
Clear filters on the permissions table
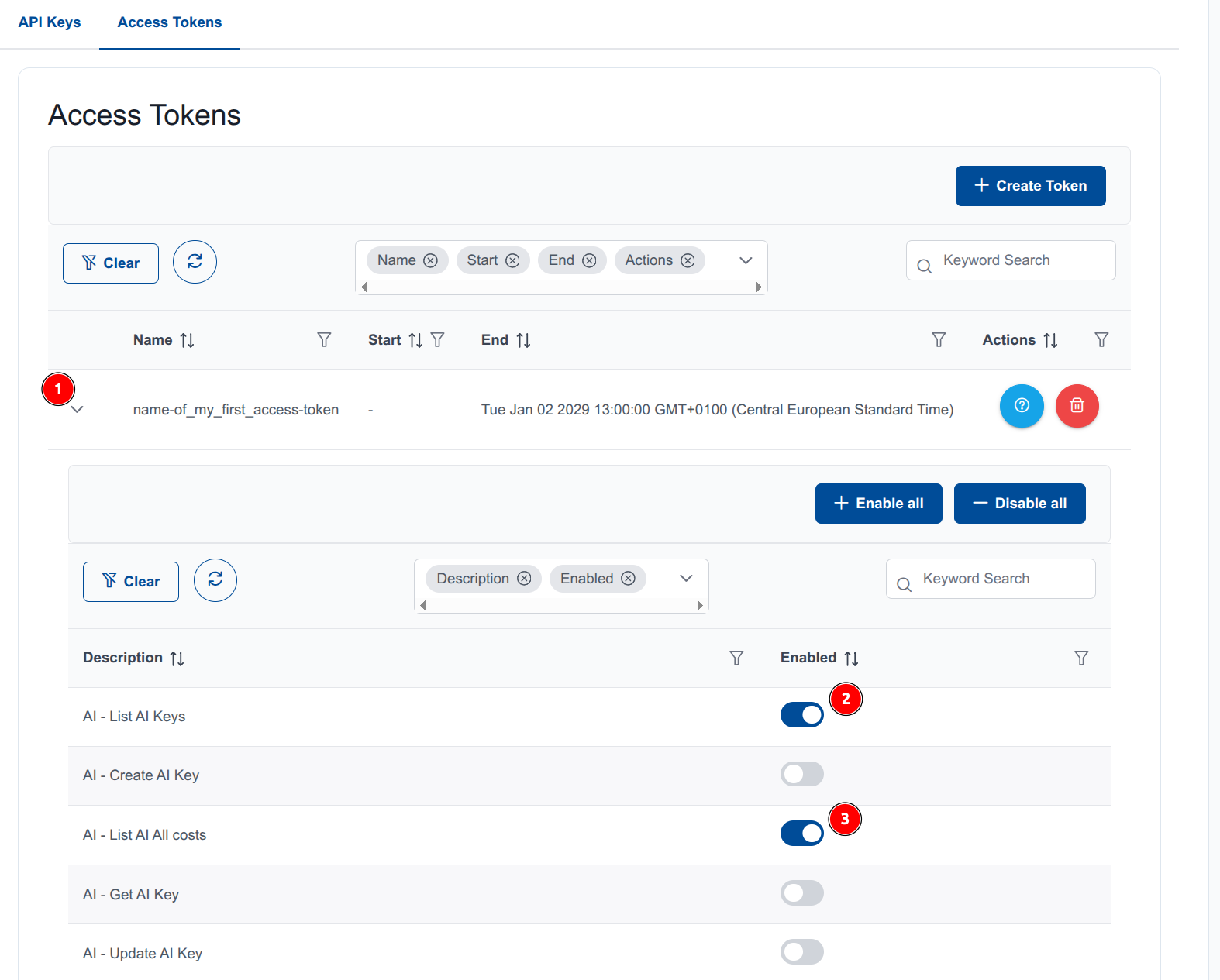[x=131, y=582]
